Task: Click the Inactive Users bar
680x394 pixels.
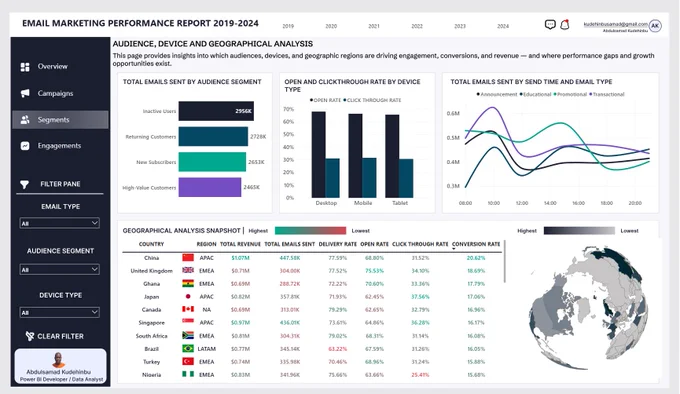Action: pos(216,111)
